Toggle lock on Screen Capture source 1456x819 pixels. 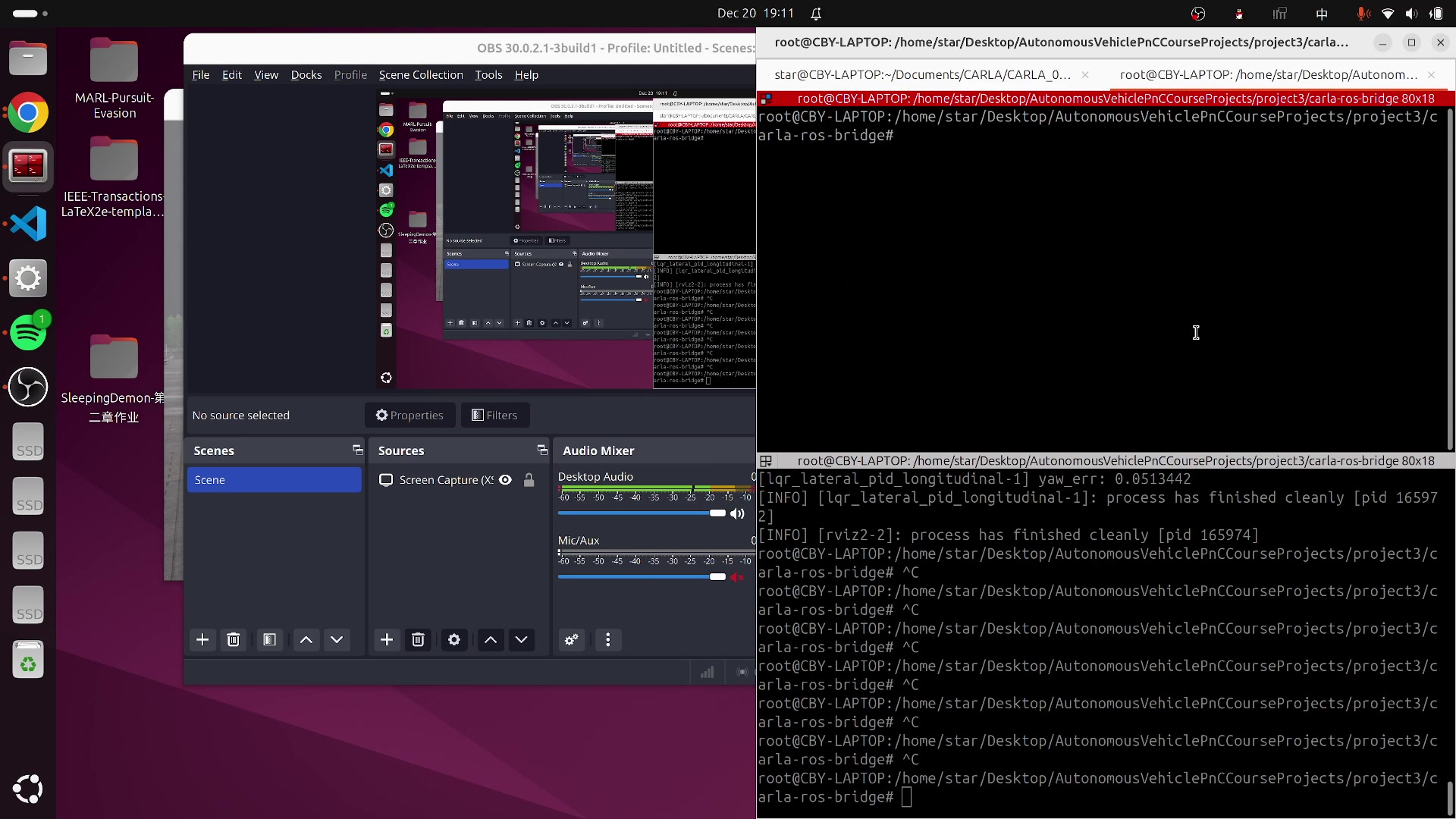pyautogui.click(x=529, y=480)
